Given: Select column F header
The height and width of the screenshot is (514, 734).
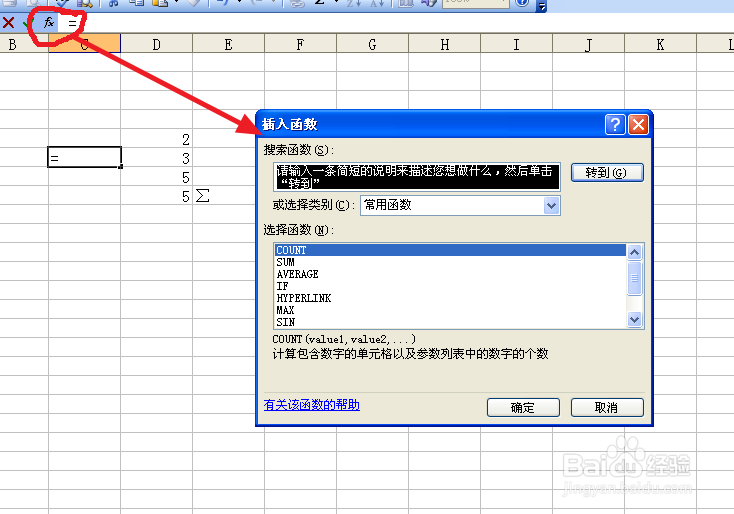Looking at the screenshot, I should point(300,44).
